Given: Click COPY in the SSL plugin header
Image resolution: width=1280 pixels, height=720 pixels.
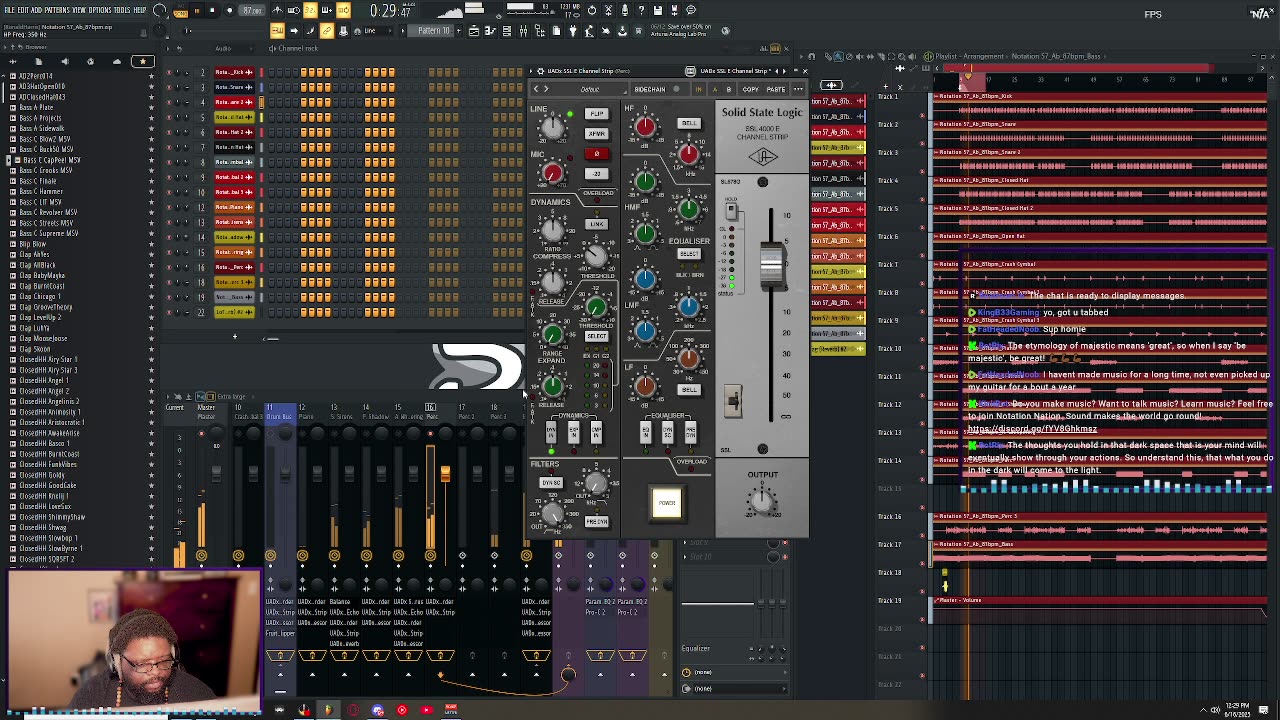Looking at the screenshot, I should pyautogui.click(x=750, y=89).
